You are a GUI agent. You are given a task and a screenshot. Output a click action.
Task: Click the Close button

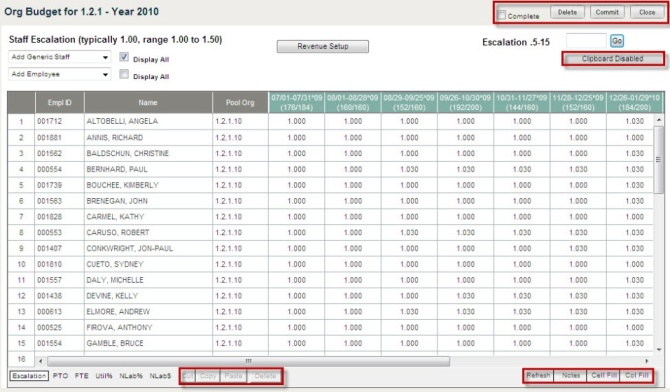[x=646, y=12]
